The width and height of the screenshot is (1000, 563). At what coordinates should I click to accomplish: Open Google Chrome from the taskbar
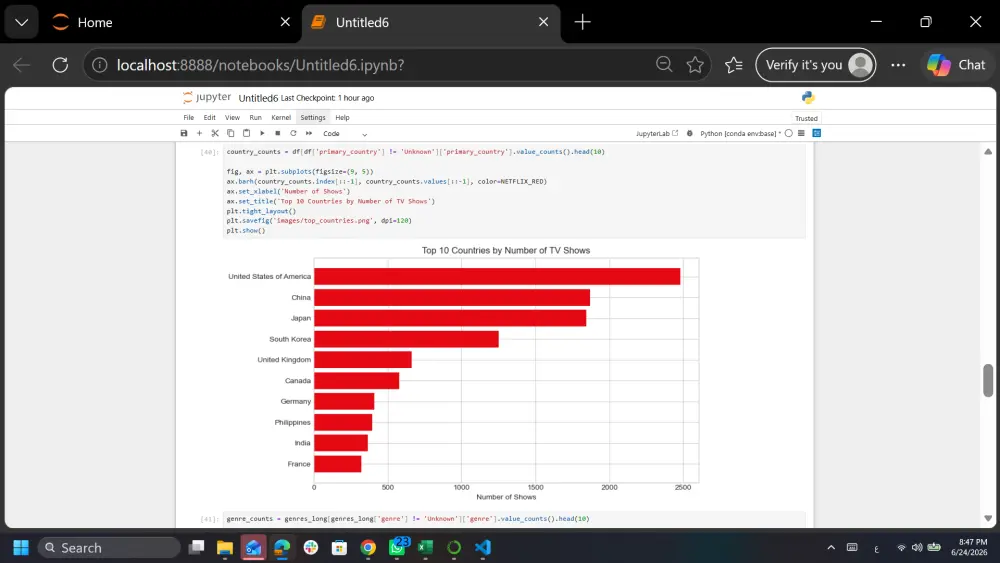tap(368, 548)
